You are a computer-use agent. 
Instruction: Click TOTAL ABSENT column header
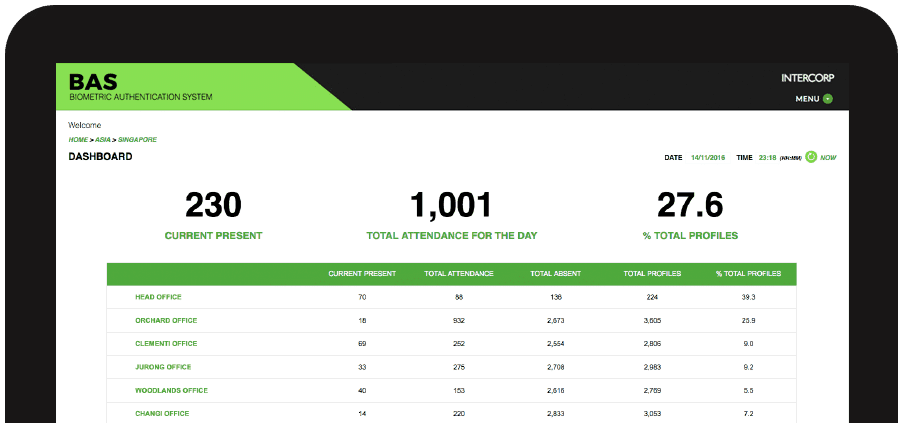556,274
